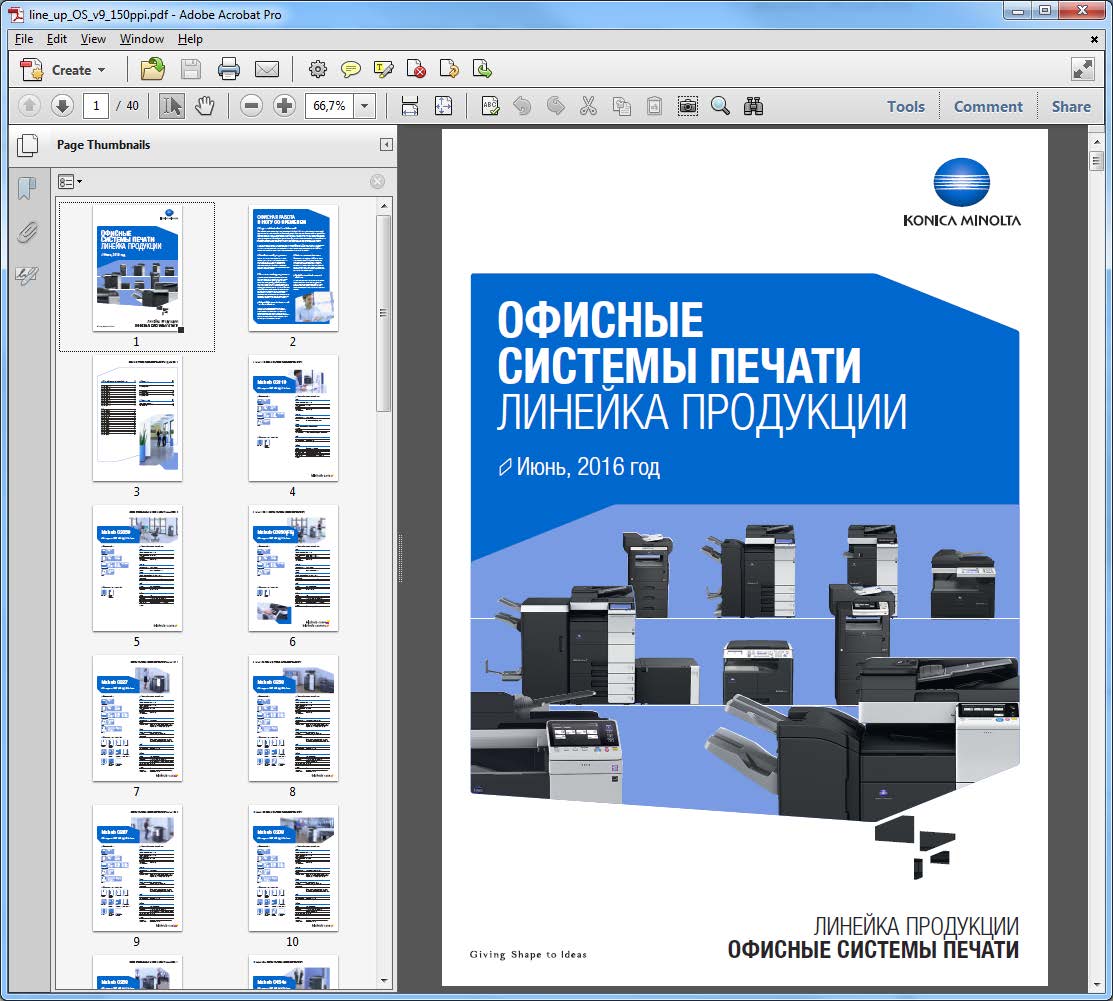The height and width of the screenshot is (1001, 1113).
Task: Click the Save disk icon
Action: pos(190,70)
